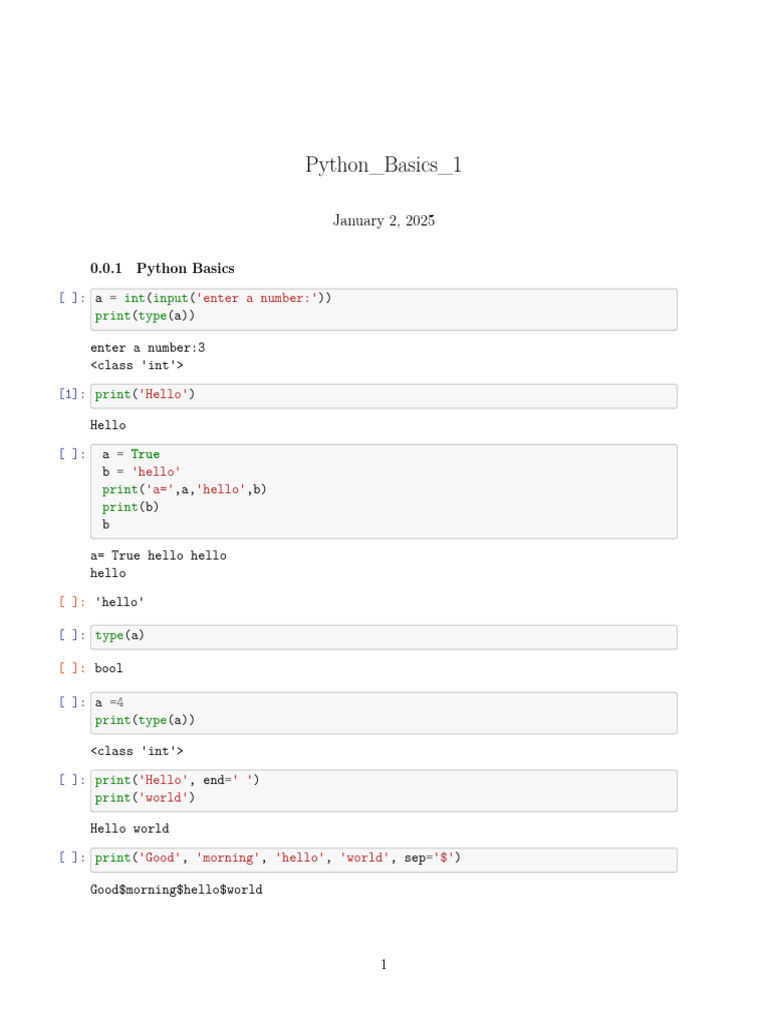This screenshot has height=1024, width=768.
Task: Click the bool output text
Action: [x=108, y=668]
